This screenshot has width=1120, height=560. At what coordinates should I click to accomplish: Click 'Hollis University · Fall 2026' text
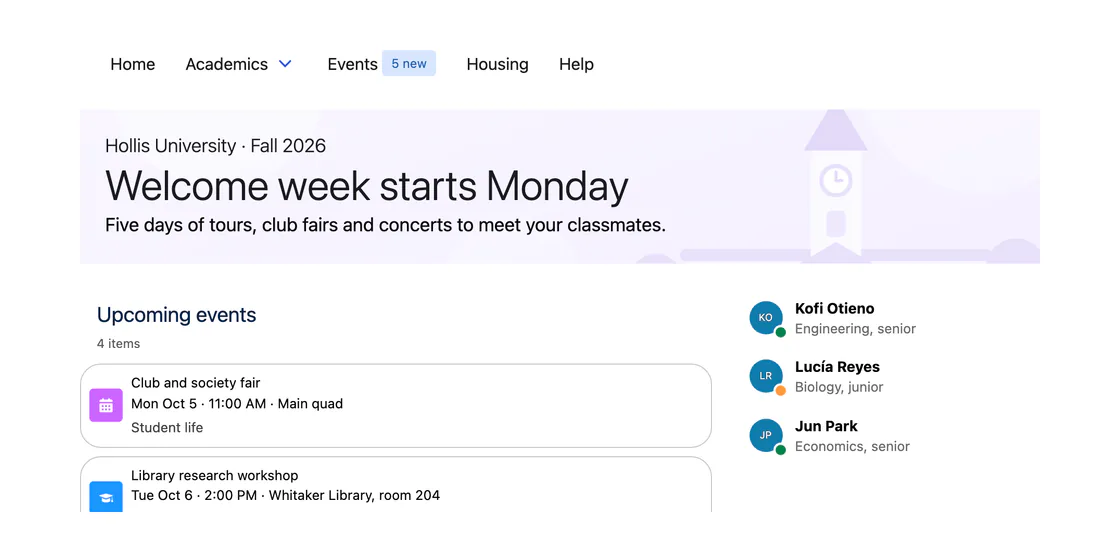(x=215, y=146)
